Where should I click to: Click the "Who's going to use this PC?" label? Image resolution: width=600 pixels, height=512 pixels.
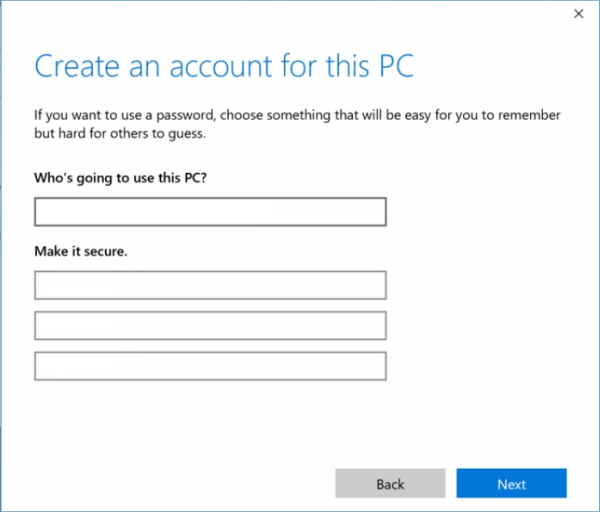pyautogui.click(x=120, y=178)
